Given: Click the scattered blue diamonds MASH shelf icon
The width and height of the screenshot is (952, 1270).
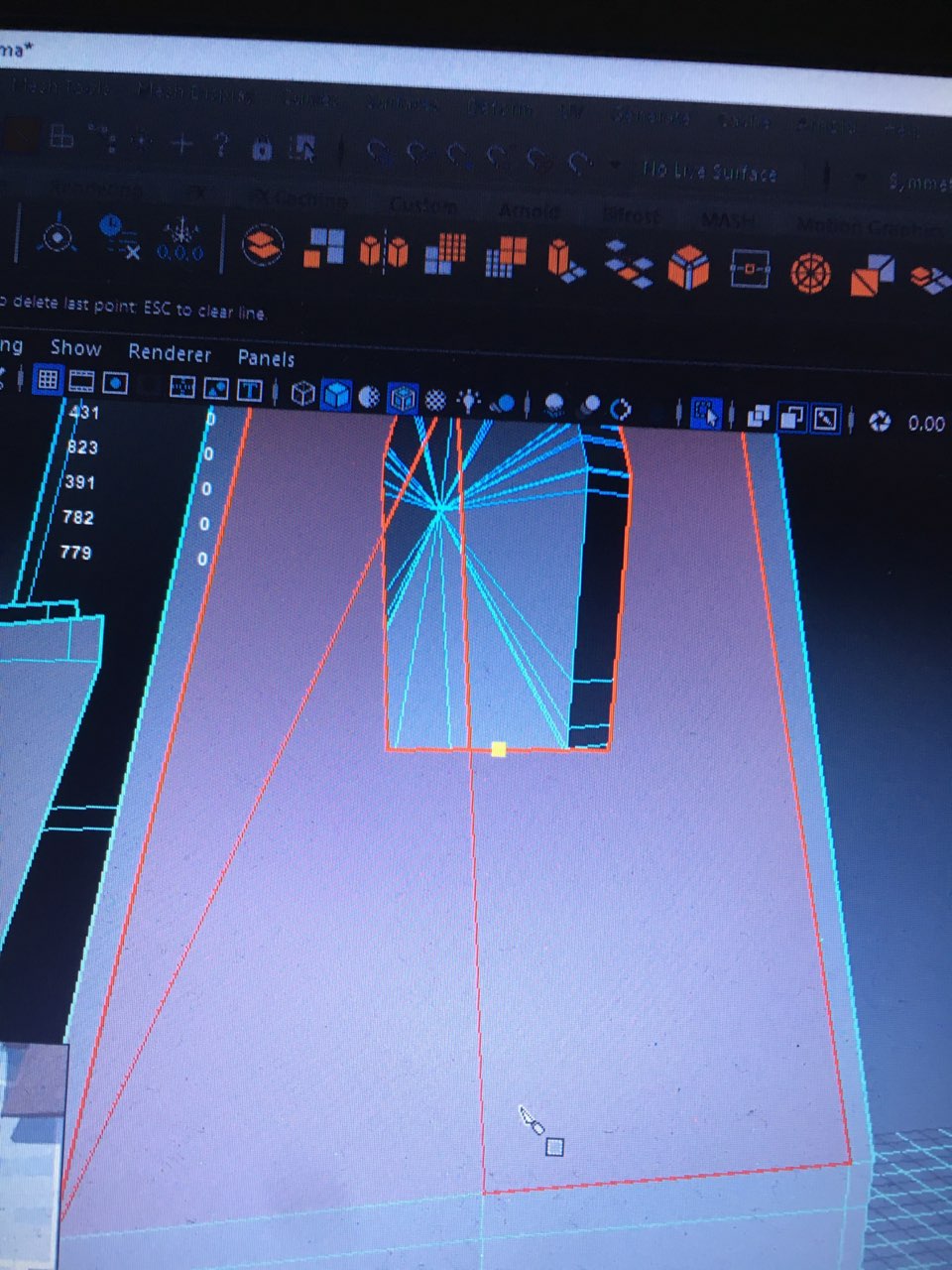Looking at the screenshot, I should click(x=629, y=263).
